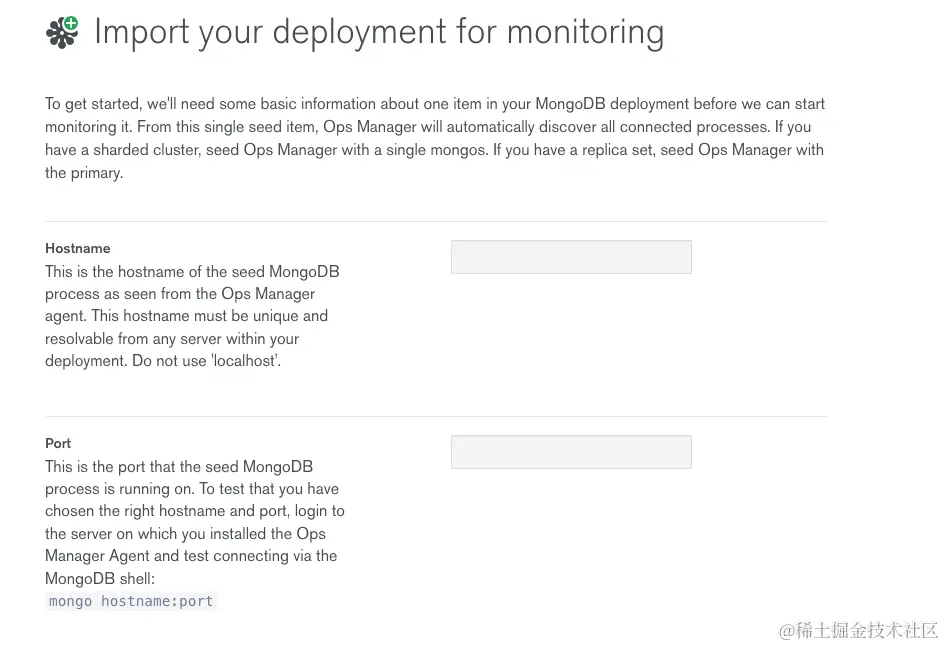The height and width of the screenshot is (647, 945).
Task: Focus the Hostname input field
Action: pos(570,257)
